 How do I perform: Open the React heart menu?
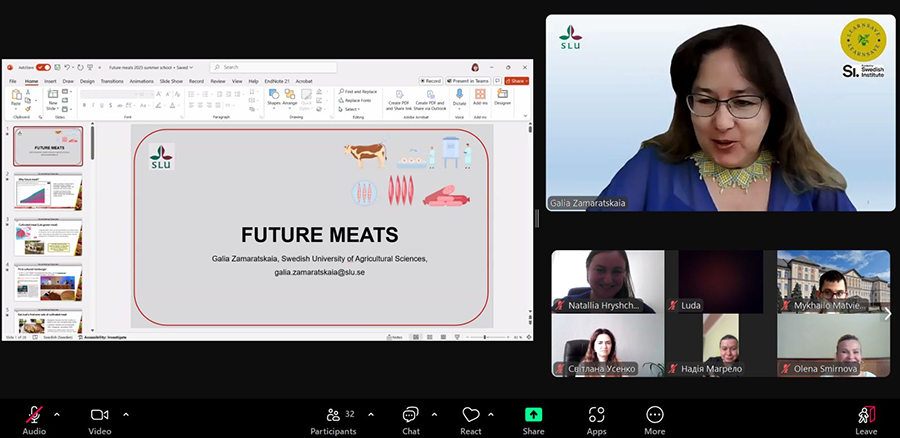(471, 420)
